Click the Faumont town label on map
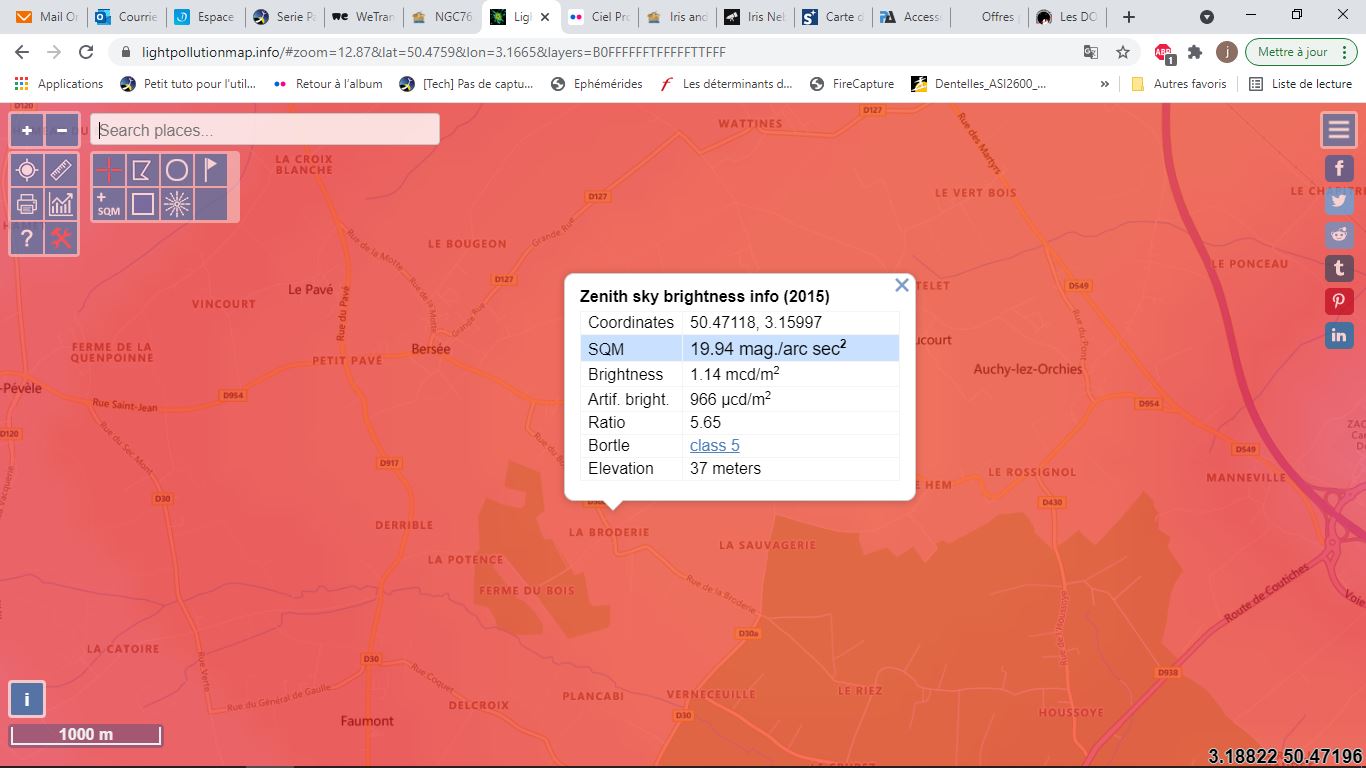Image resolution: width=1366 pixels, height=768 pixels. coord(367,721)
